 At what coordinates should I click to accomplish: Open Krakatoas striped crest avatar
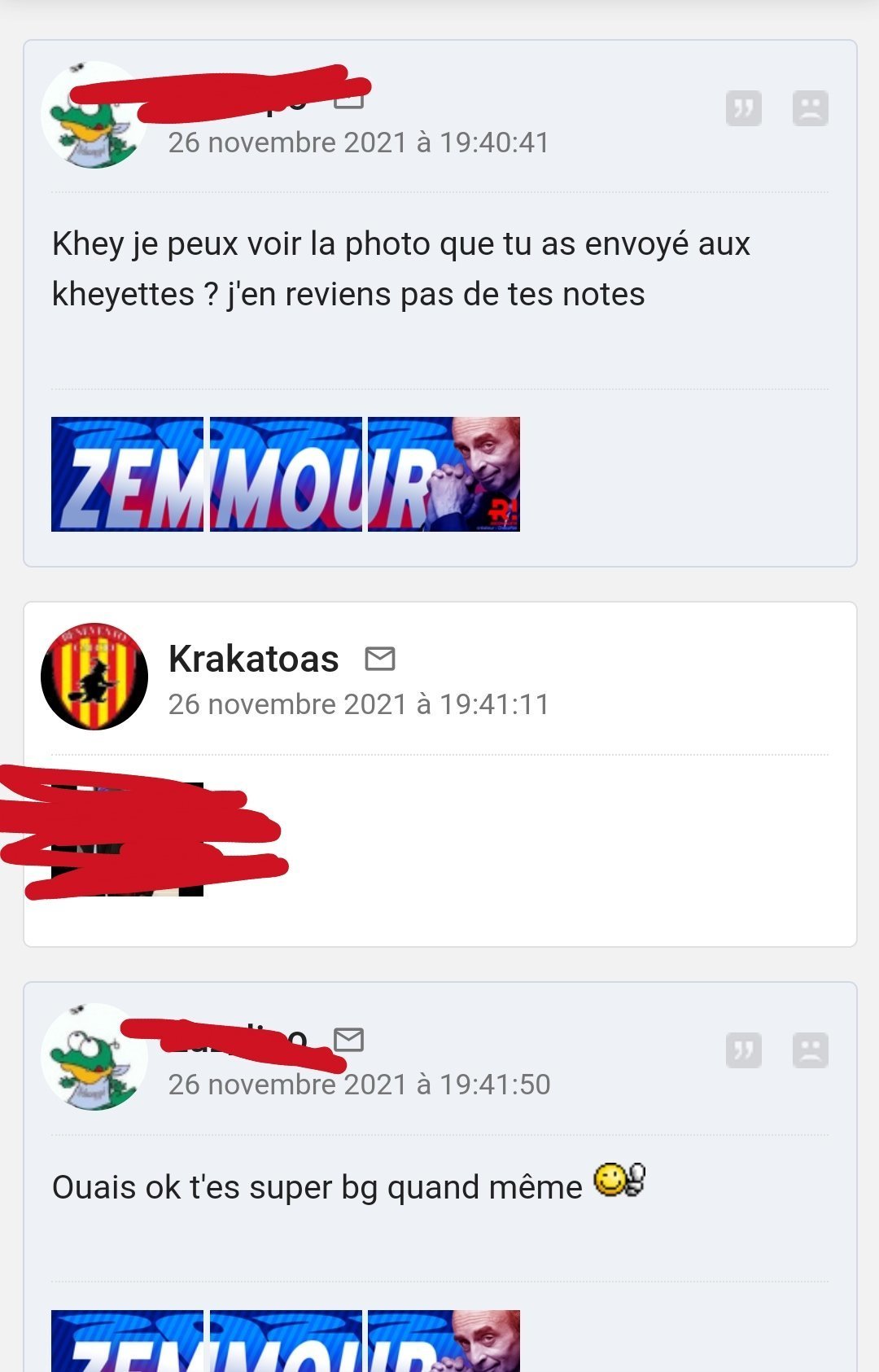pyautogui.click(x=94, y=677)
